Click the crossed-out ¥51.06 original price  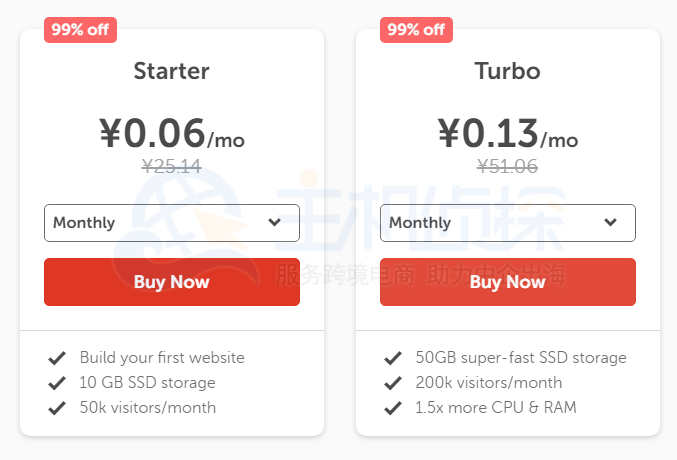507,167
